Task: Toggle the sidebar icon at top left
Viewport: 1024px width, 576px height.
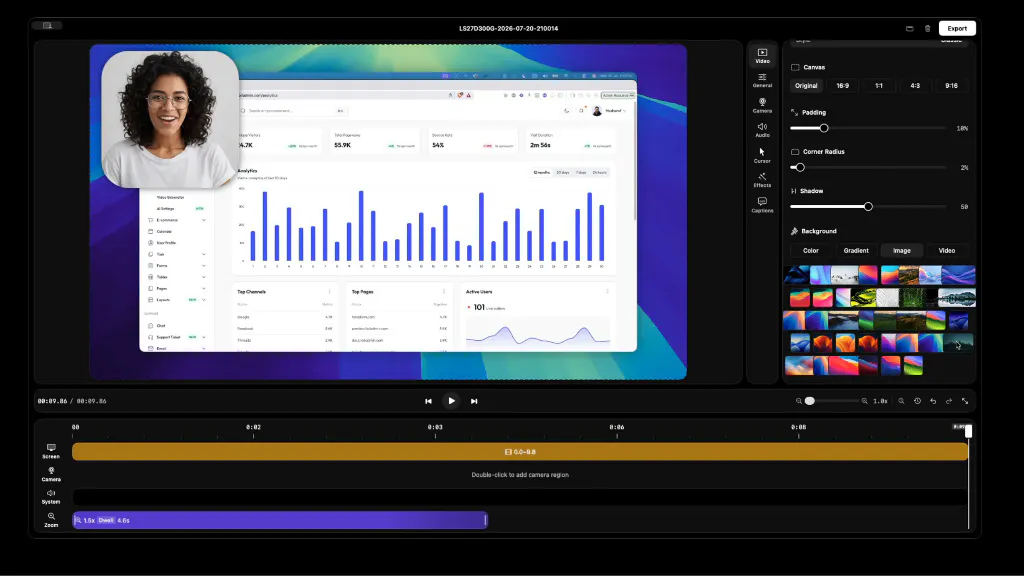Action: click(x=47, y=25)
